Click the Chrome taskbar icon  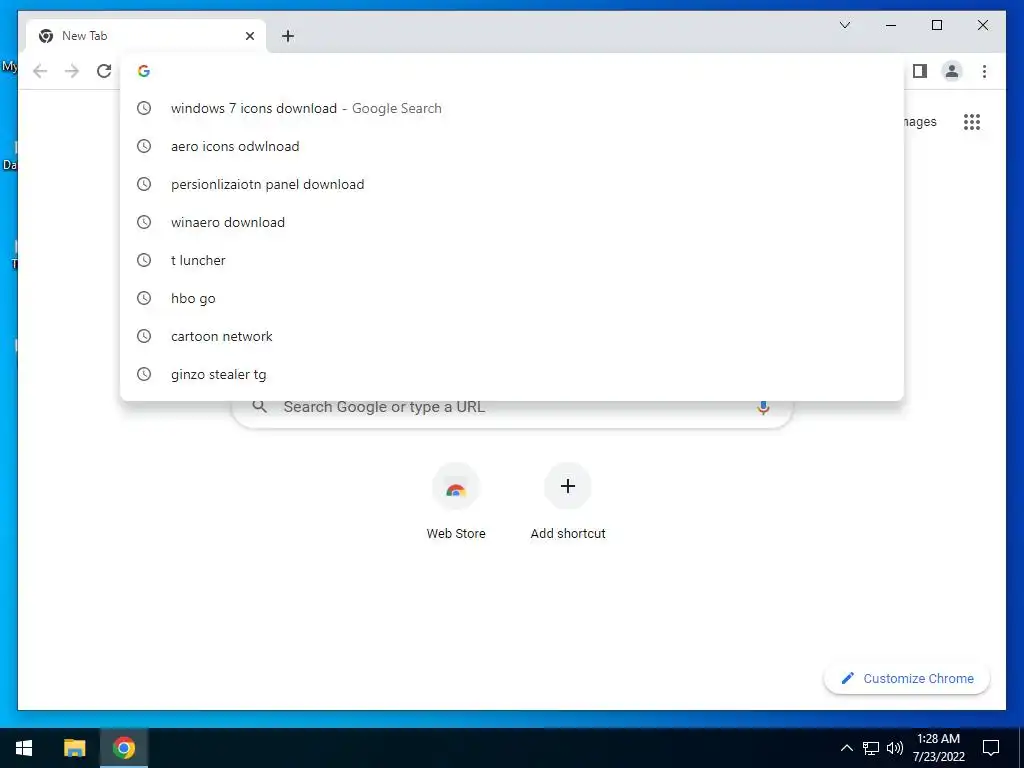coord(123,748)
